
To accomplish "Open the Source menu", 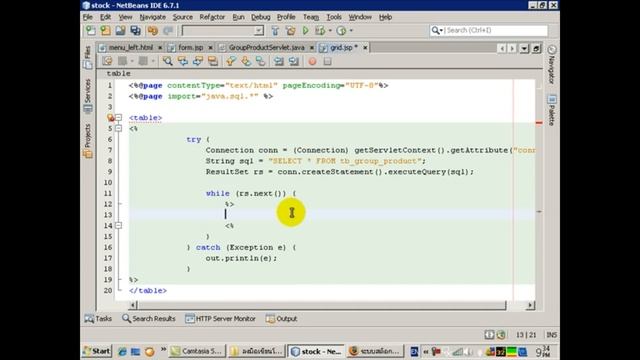I will tap(182, 17).
